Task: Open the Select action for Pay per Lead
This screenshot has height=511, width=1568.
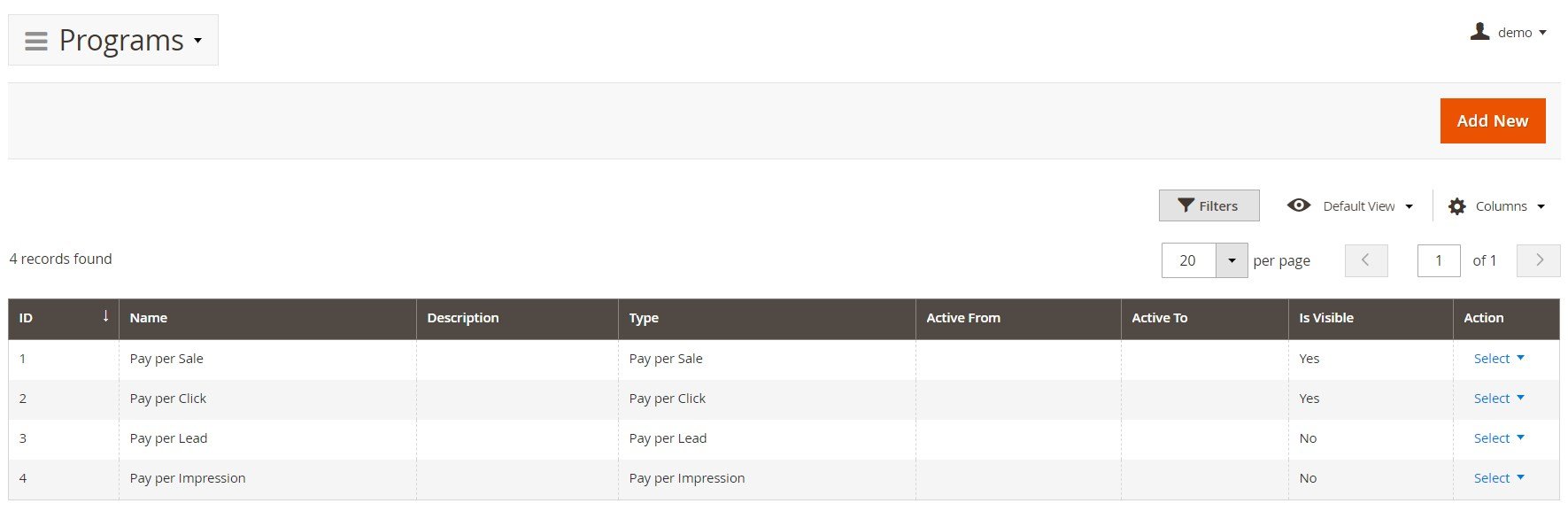Action: pyautogui.click(x=1499, y=438)
